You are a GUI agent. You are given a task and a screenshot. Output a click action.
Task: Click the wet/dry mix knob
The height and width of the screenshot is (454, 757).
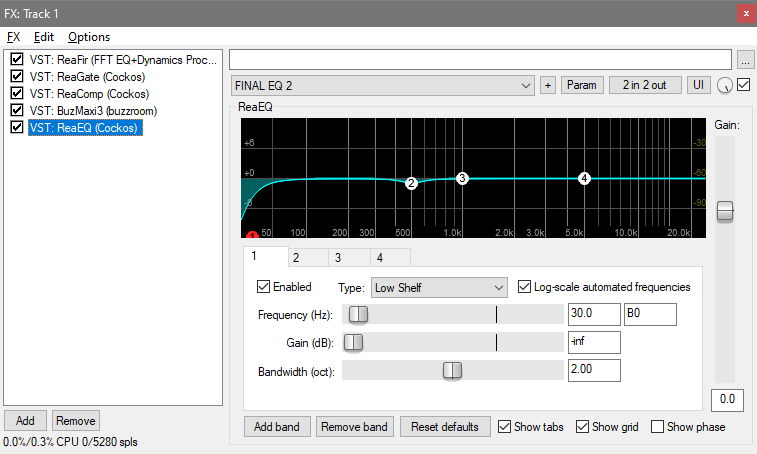724,86
